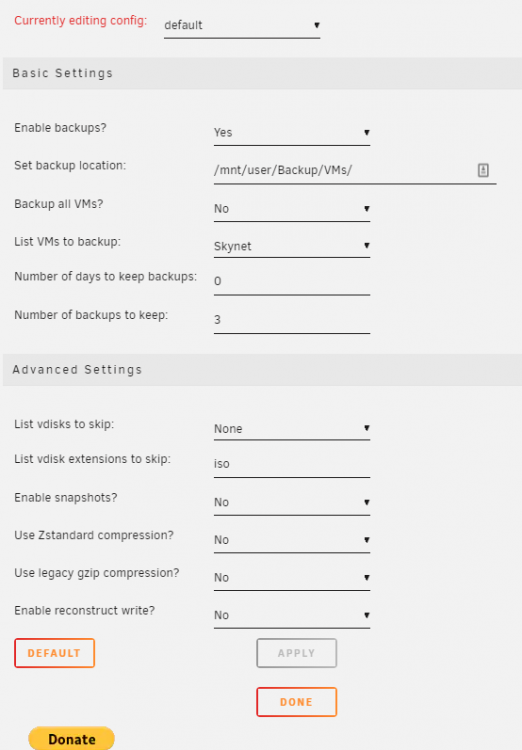Image resolution: width=522 pixels, height=750 pixels.
Task: Click the Set backup location path field
Action: [355, 170]
